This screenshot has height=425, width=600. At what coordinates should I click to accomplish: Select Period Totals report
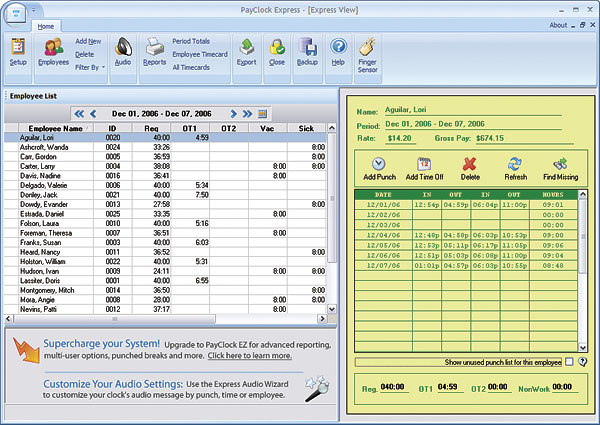(x=191, y=41)
